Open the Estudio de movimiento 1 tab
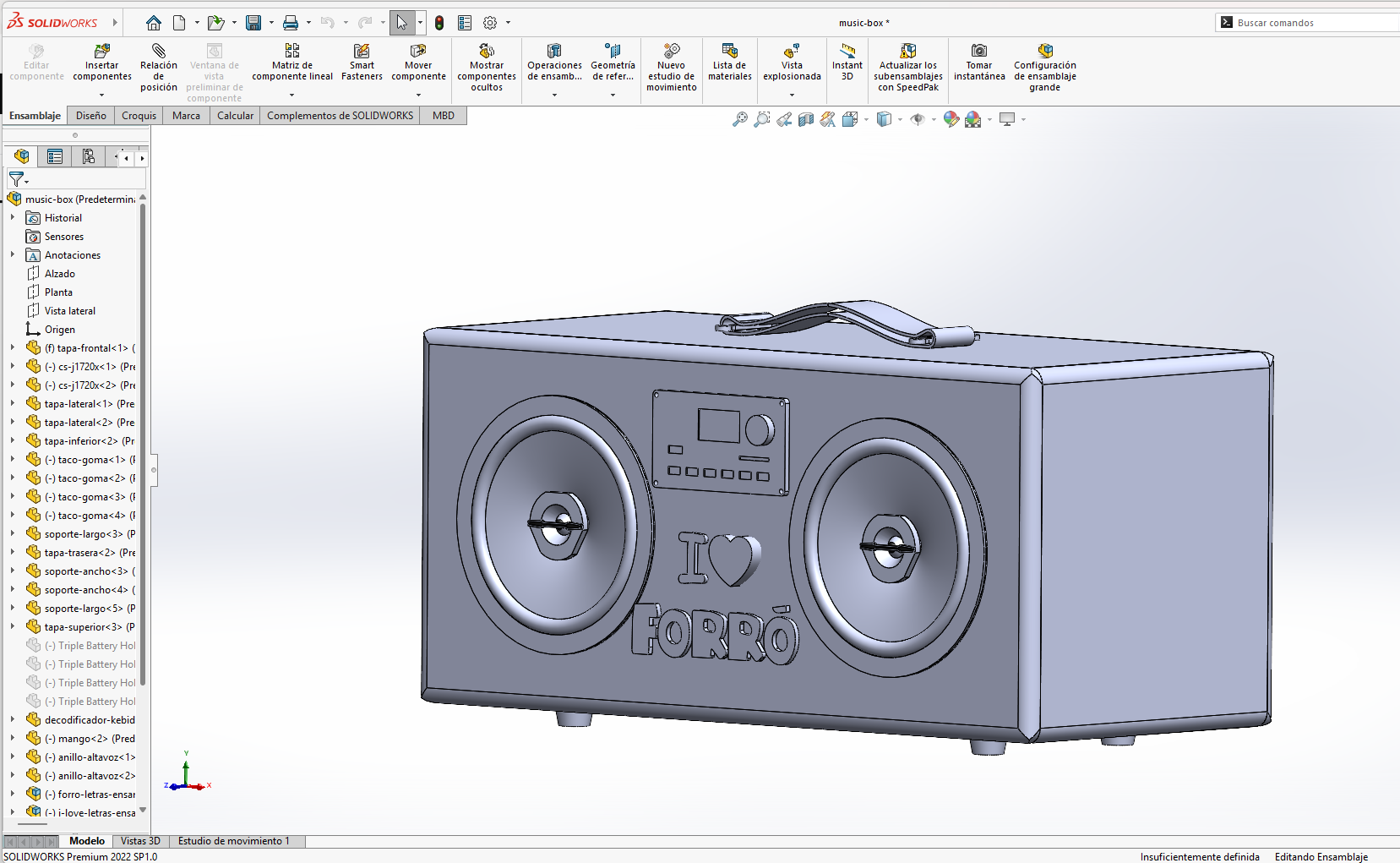 [233, 841]
